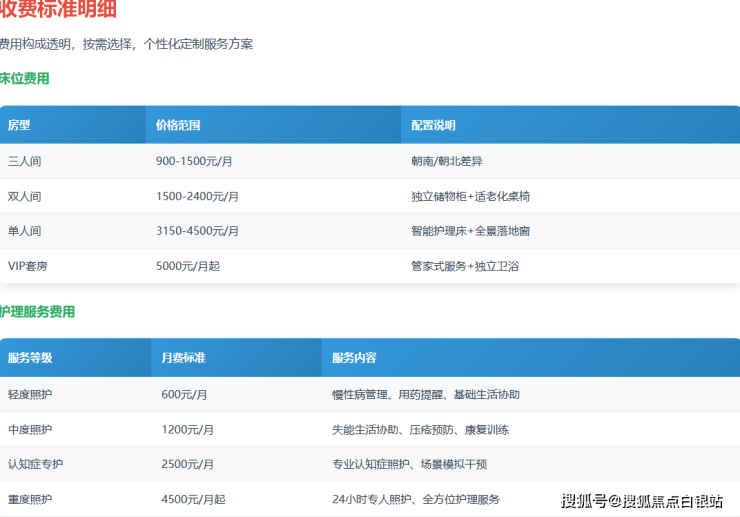Click the 配置说明 column header
The width and height of the screenshot is (740, 517).
tap(433, 125)
